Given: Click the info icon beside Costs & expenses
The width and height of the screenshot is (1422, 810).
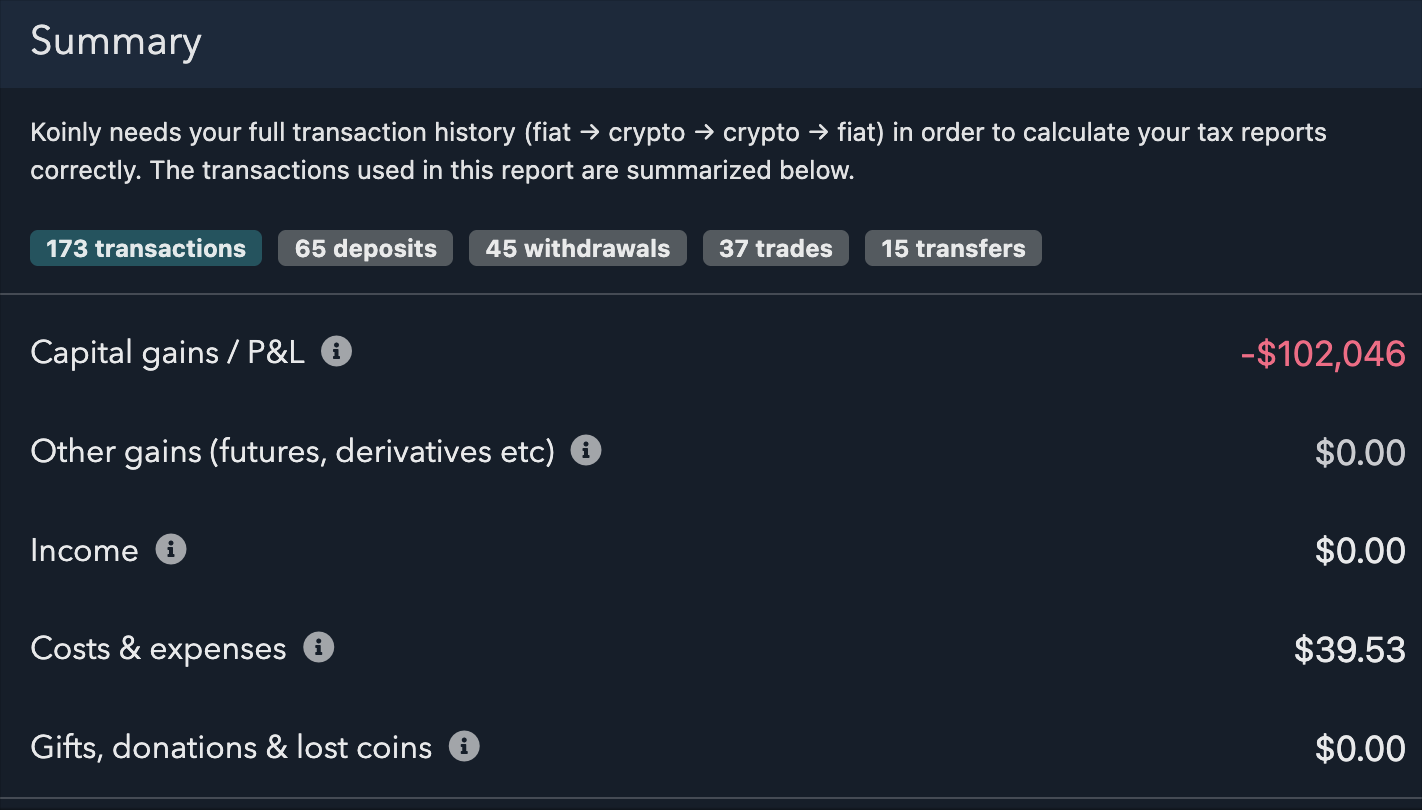Looking at the screenshot, I should pos(318,648).
